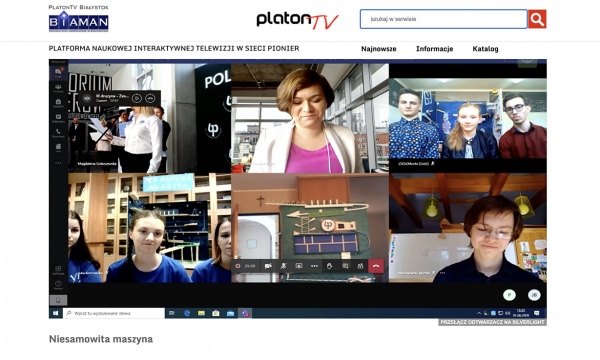This screenshot has height=360, width=600.
Task: Click the PlatonTV logo
Action: click(x=297, y=20)
